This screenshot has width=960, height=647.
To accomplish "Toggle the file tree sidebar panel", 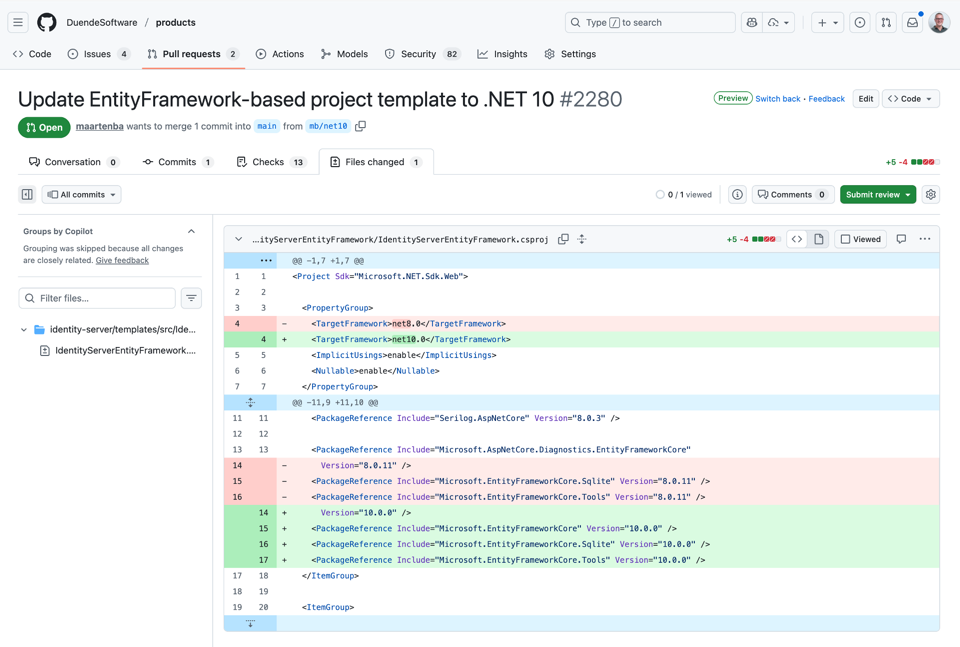I will (x=27, y=195).
